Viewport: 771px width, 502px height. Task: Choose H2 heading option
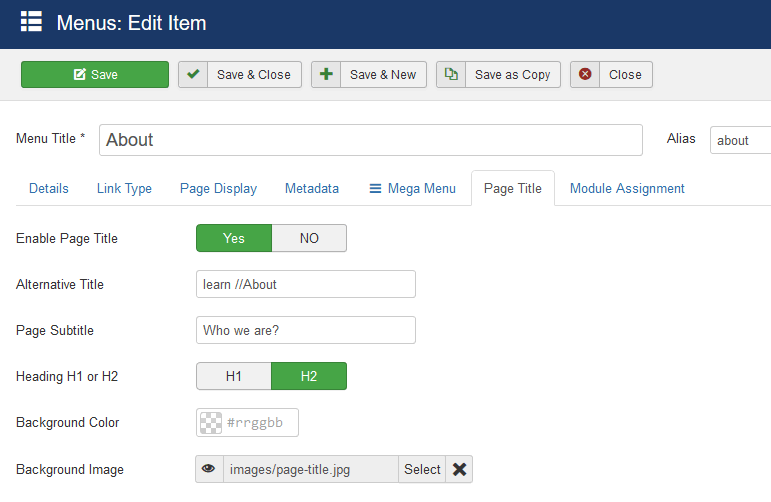tap(309, 376)
